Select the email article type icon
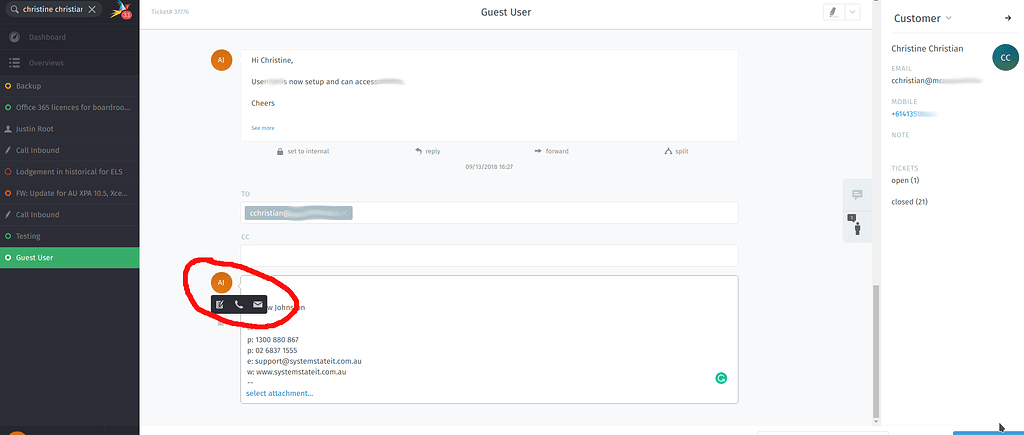The width and height of the screenshot is (1024, 435). tap(257, 304)
